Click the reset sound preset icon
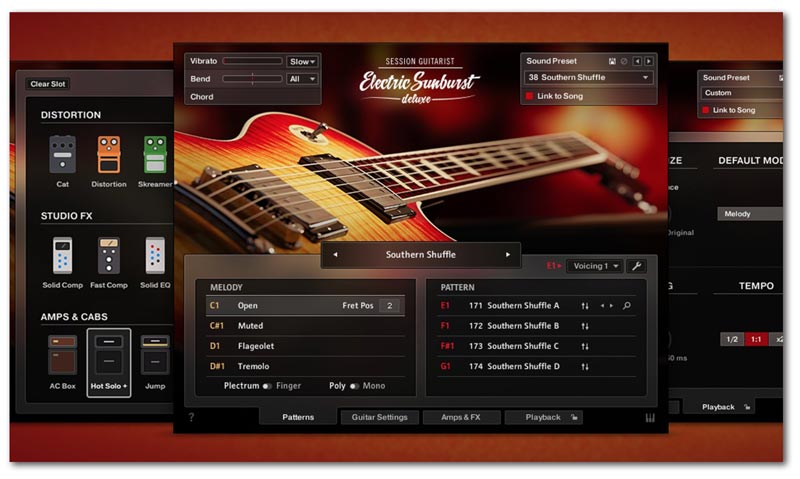800x479 pixels. pyautogui.click(x=624, y=61)
